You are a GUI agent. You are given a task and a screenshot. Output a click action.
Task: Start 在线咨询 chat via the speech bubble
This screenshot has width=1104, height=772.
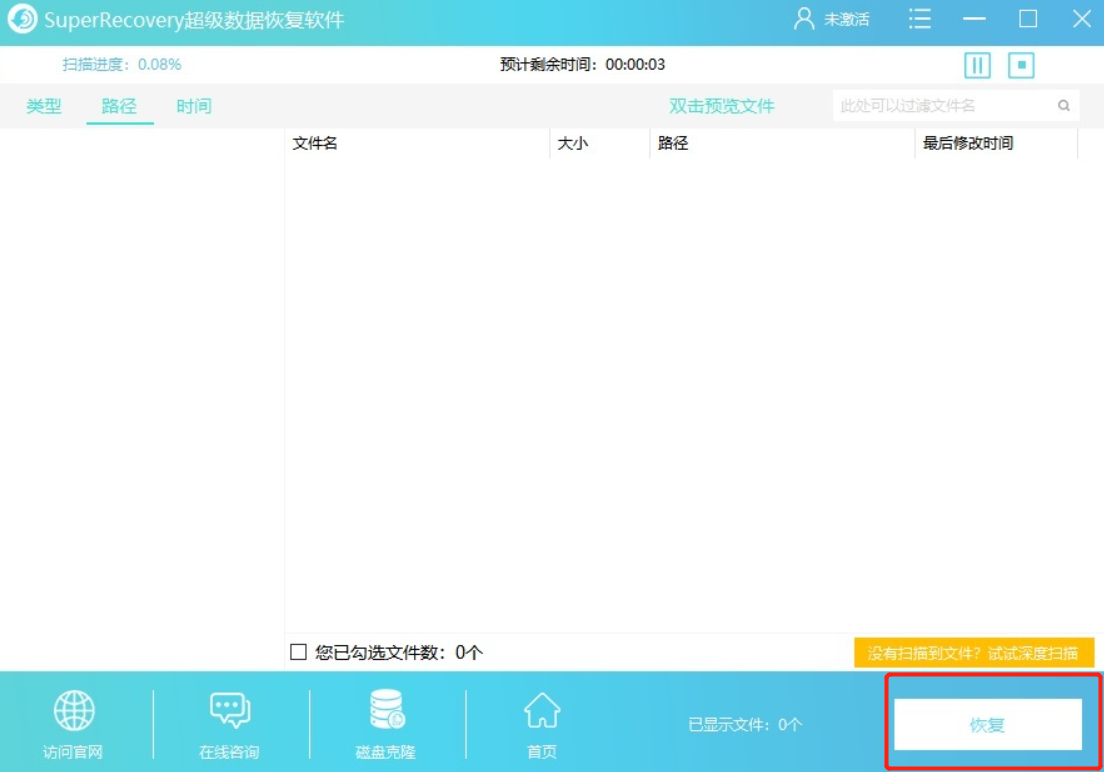click(x=229, y=711)
